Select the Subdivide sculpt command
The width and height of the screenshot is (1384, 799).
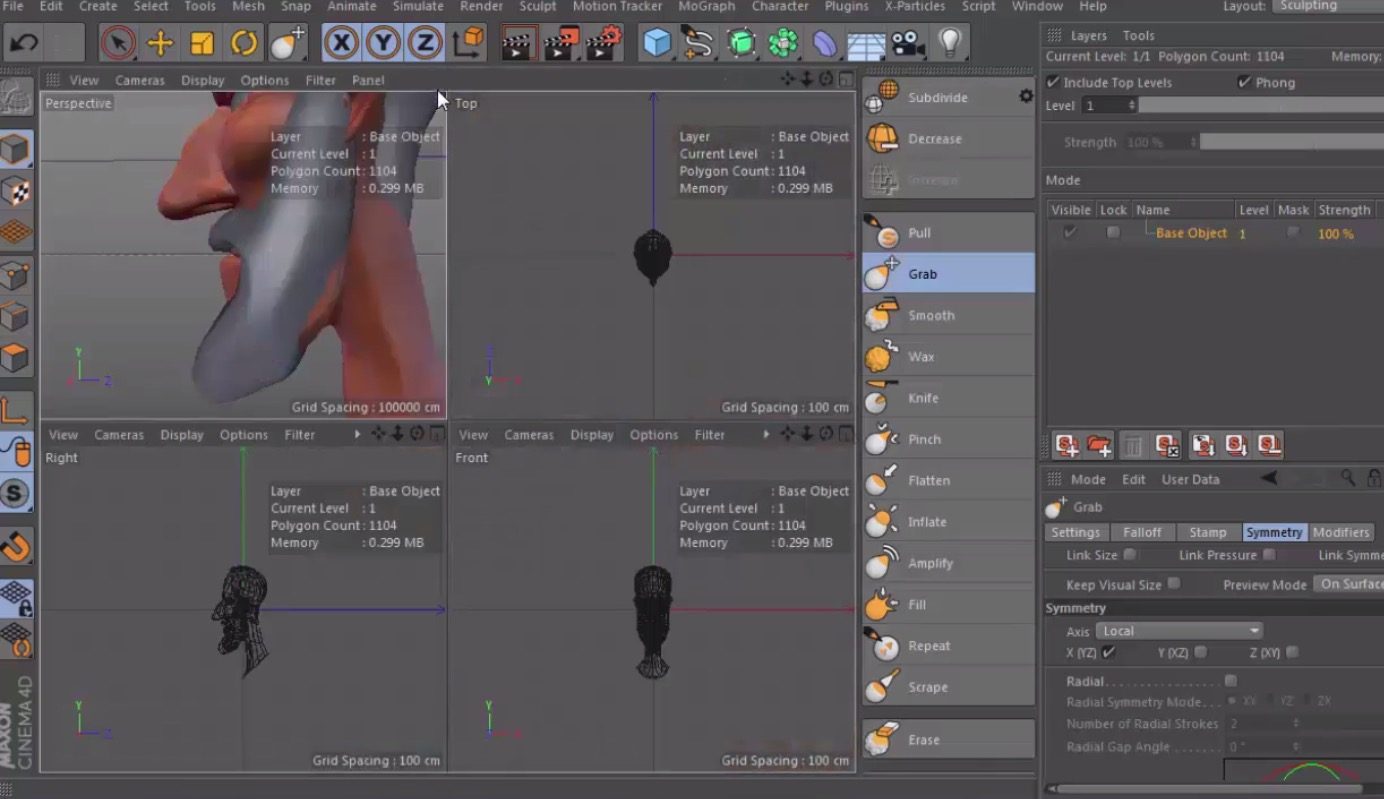click(x=948, y=97)
